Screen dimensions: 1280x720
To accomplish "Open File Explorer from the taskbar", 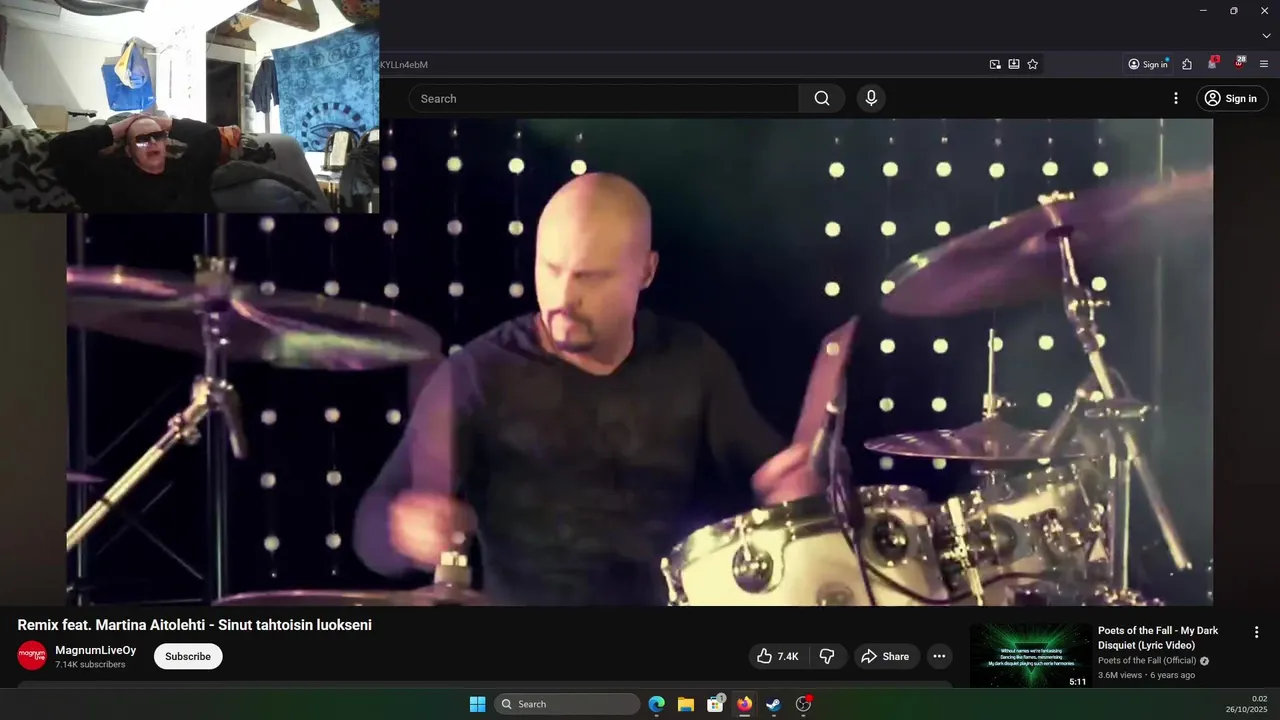I will (686, 704).
